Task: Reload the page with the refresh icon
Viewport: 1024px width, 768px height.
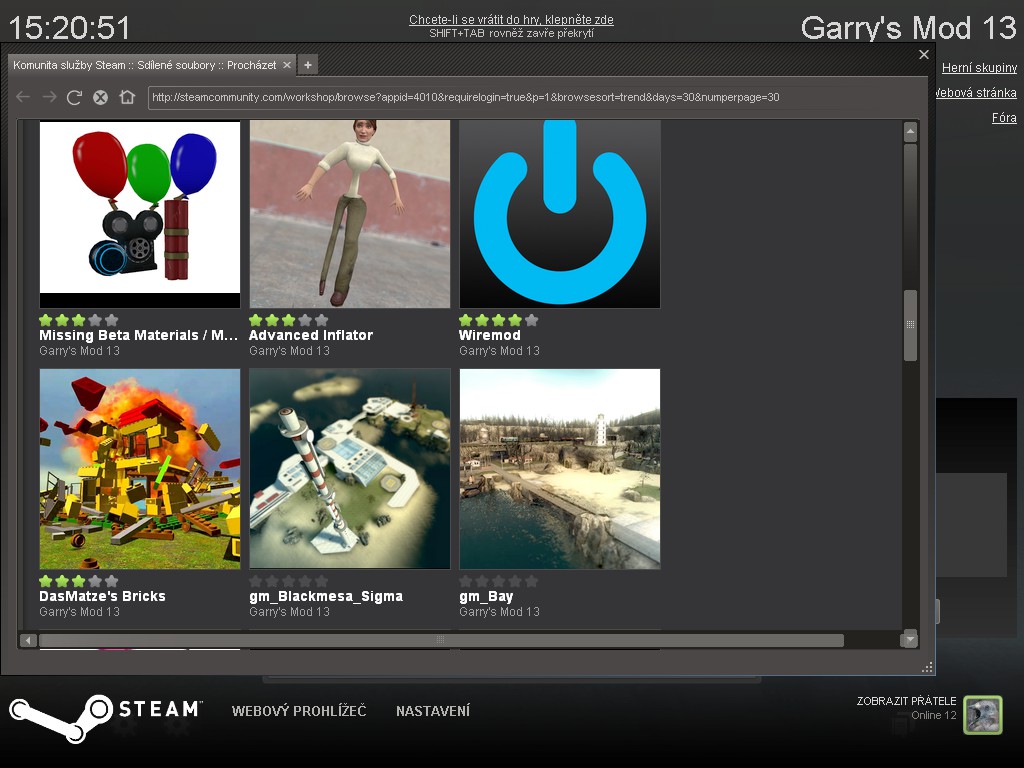Action: tap(74, 97)
